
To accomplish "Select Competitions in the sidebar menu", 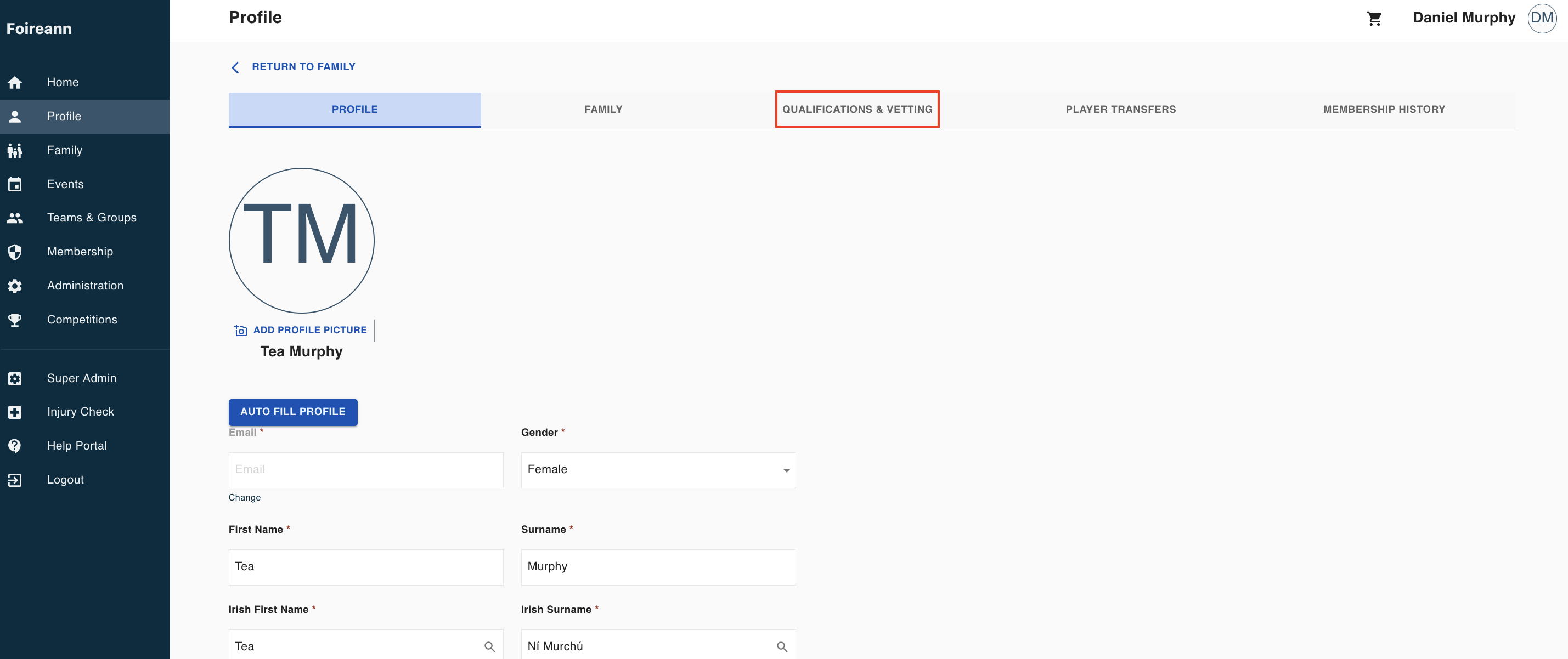I will coord(84,320).
